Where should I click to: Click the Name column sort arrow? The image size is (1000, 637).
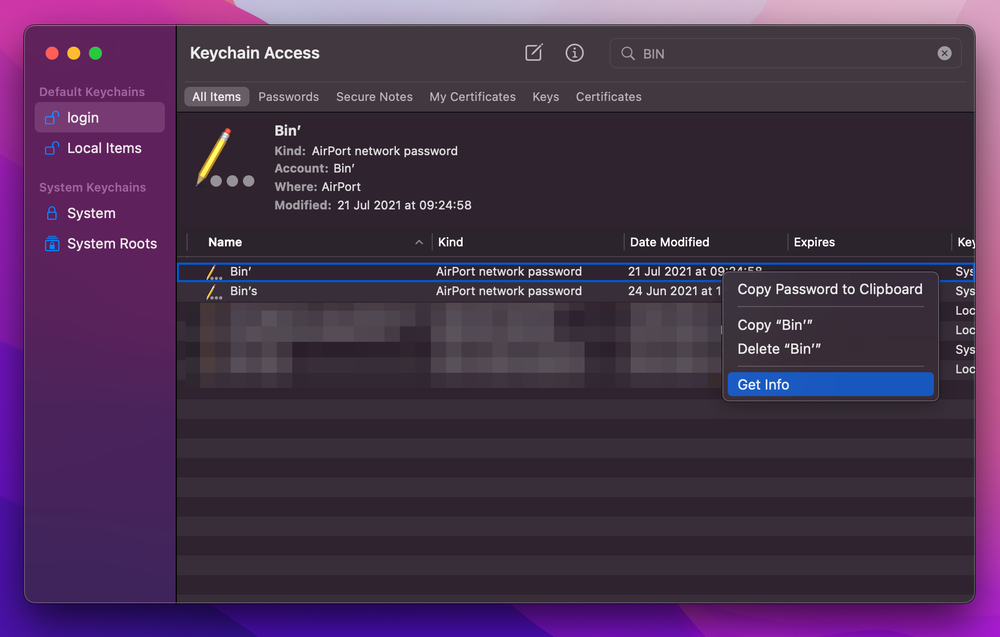pos(419,242)
